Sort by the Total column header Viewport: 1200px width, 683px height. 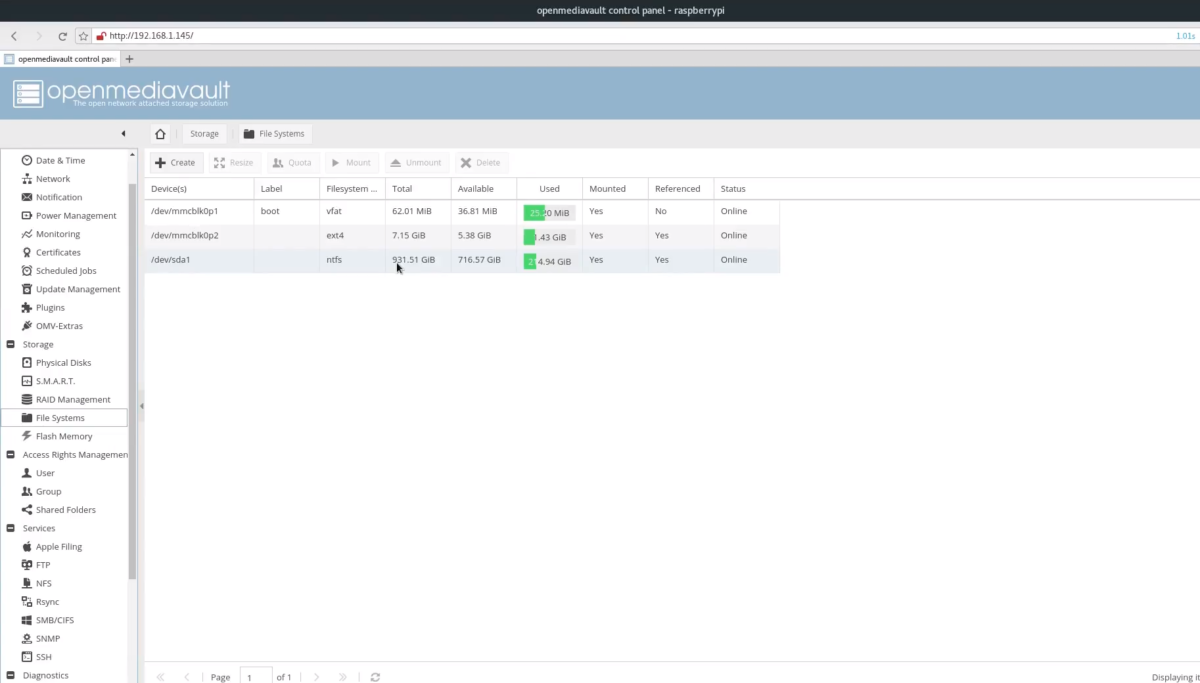pyautogui.click(x=418, y=188)
